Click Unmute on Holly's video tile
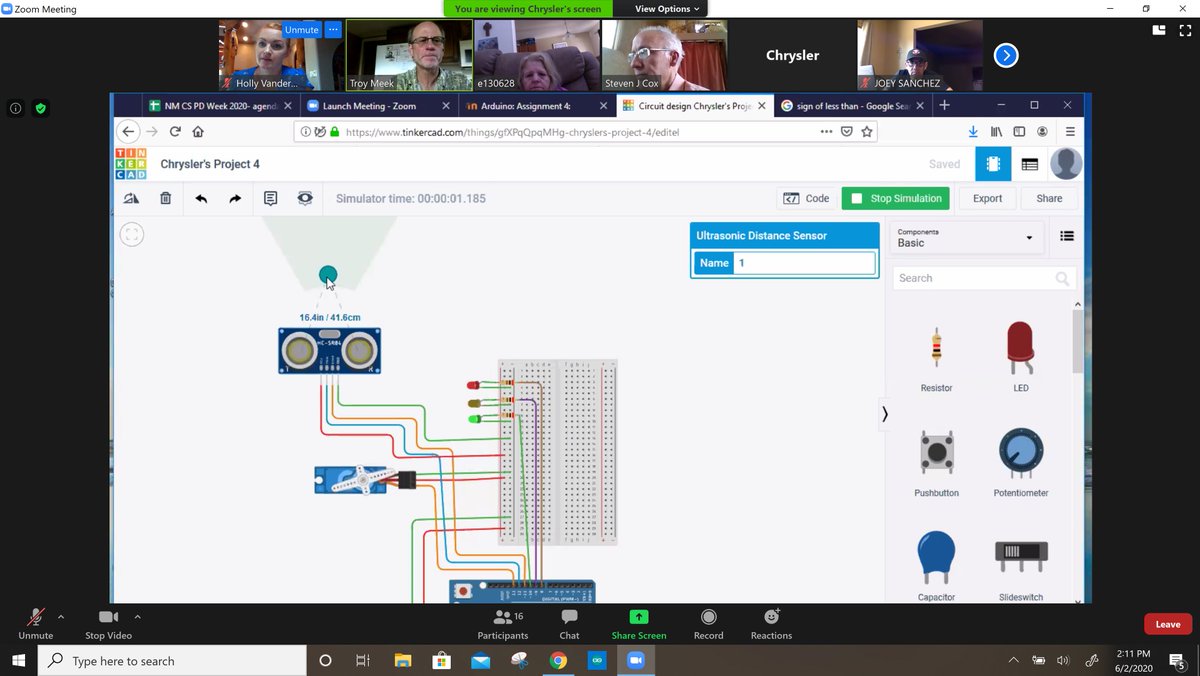Screen dimensions: 1200x676 (301, 30)
